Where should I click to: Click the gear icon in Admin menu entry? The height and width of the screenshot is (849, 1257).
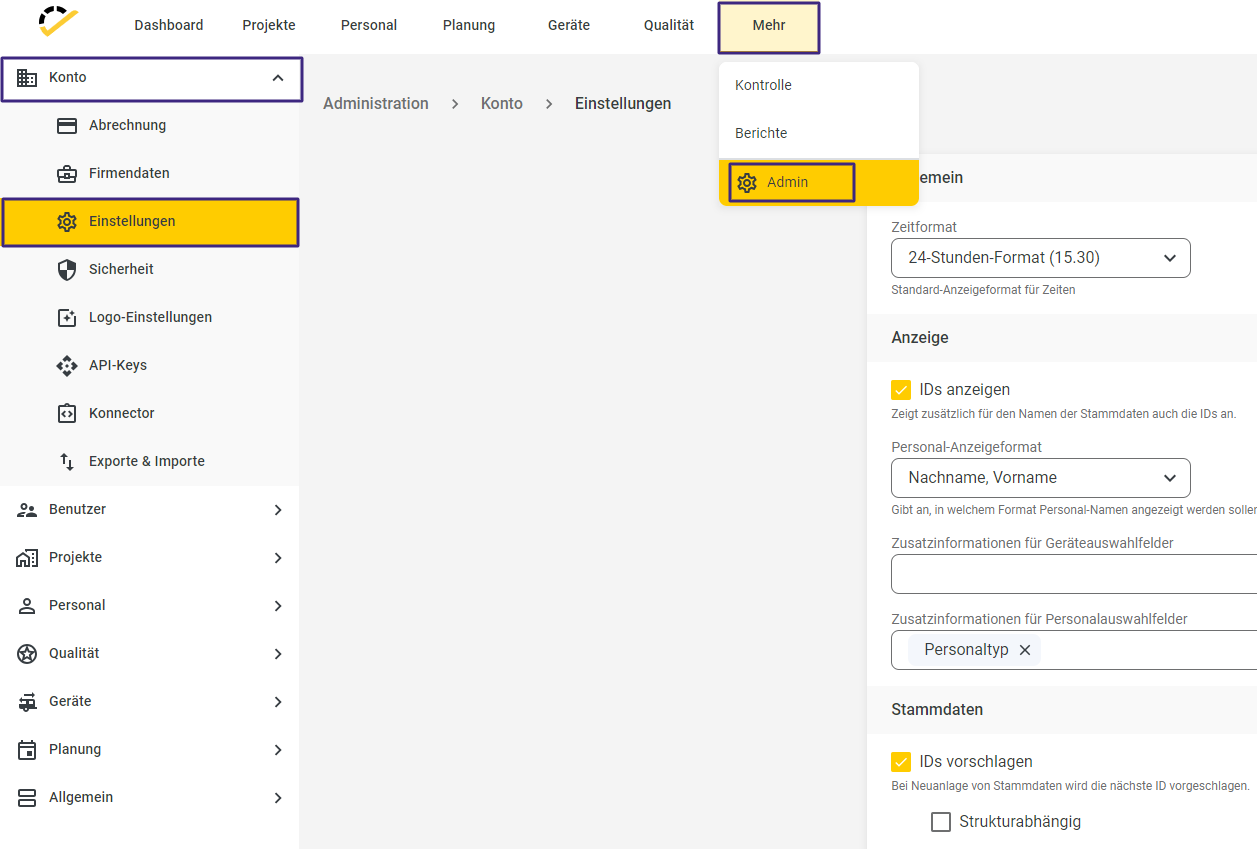(x=747, y=183)
